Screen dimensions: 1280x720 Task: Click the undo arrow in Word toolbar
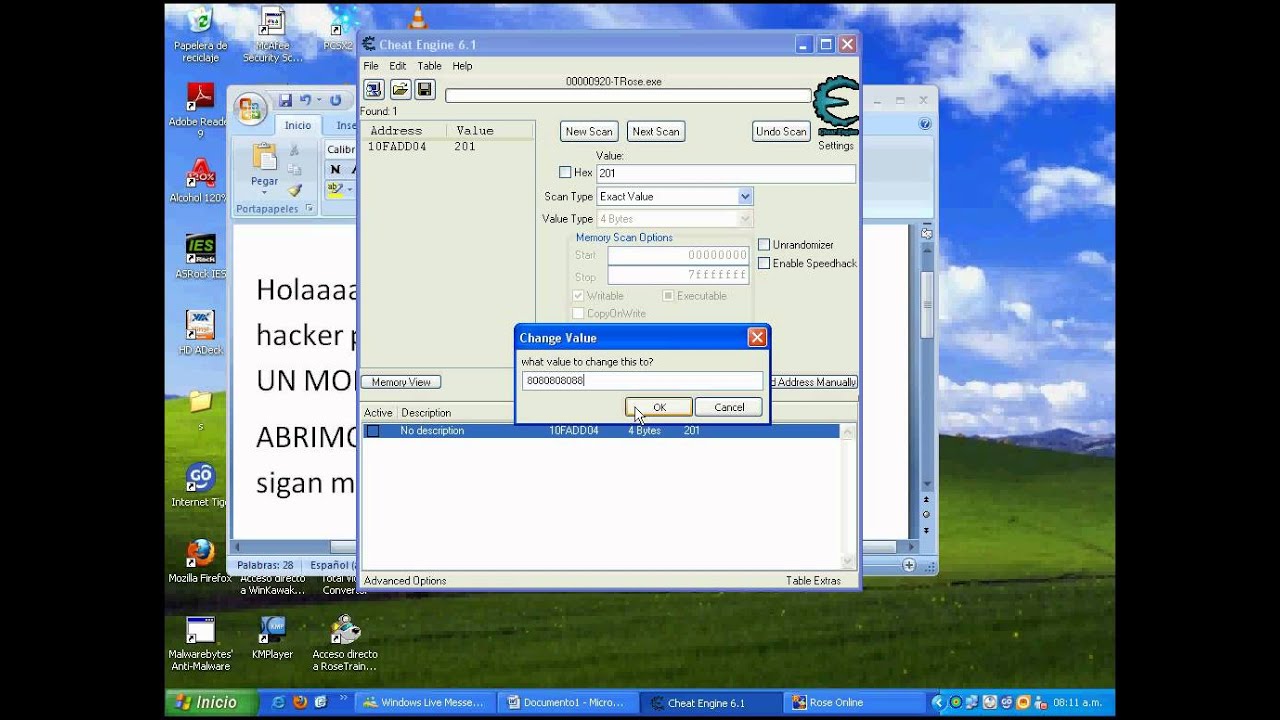[x=305, y=100]
